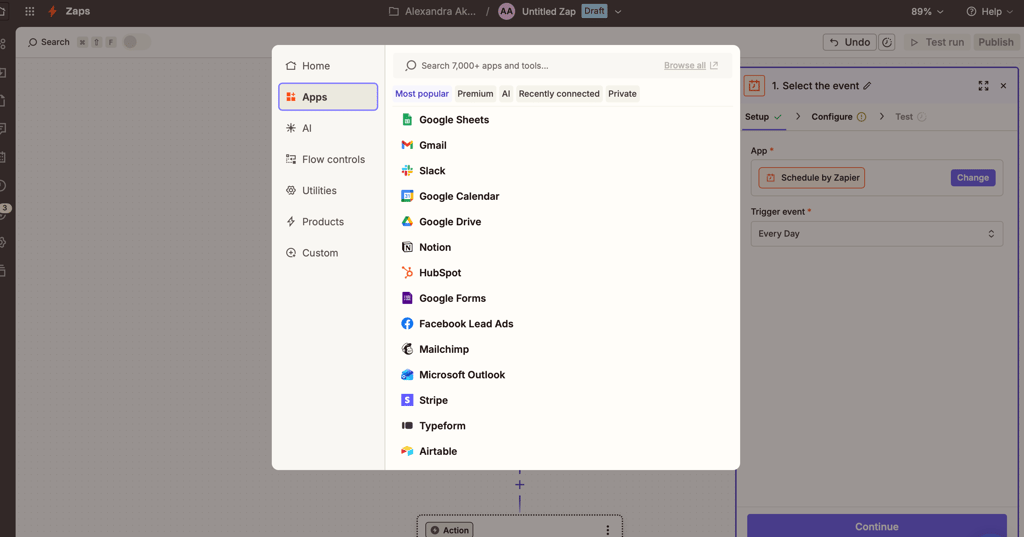Go to Home in the app picker
Viewport: 1024px width, 537px height.
328,66
